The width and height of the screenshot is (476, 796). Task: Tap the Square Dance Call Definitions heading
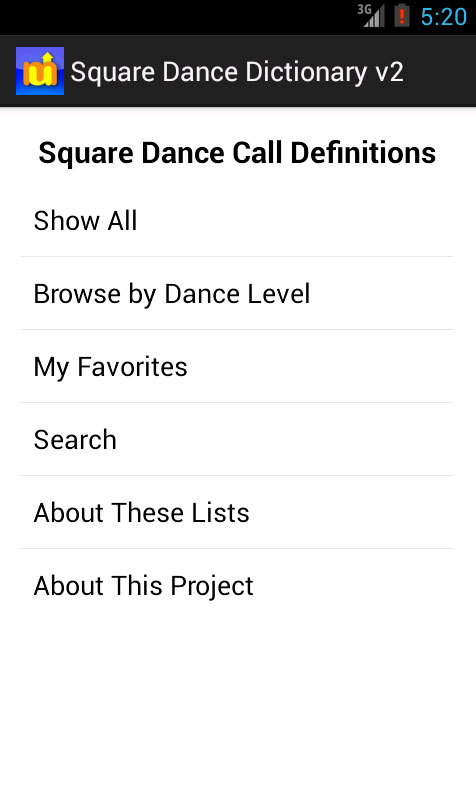[x=237, y=153]
